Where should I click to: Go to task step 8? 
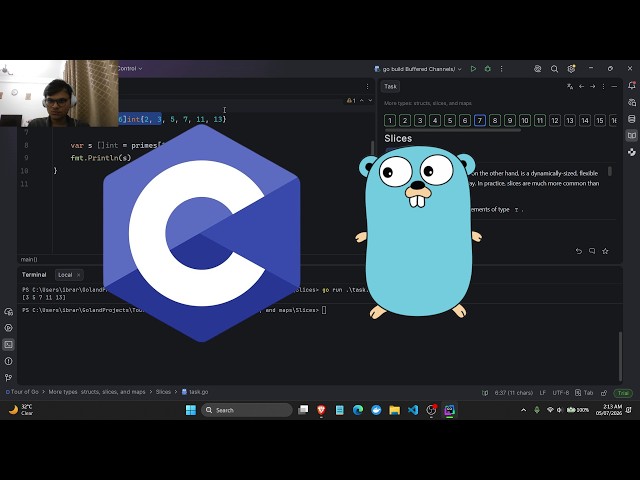(x=495, y=120)
